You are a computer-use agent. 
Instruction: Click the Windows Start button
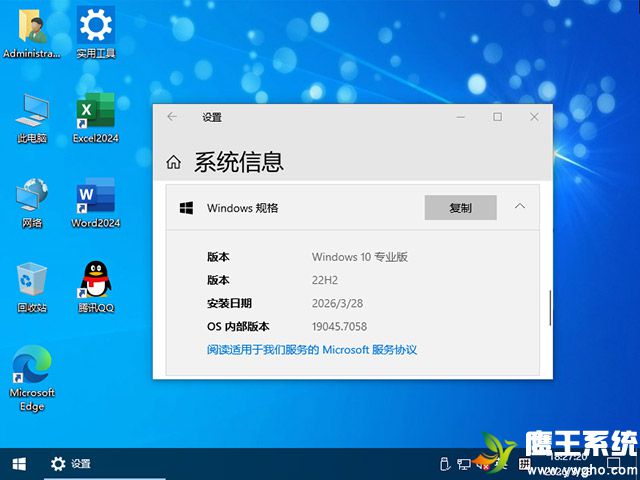point(19,464)
